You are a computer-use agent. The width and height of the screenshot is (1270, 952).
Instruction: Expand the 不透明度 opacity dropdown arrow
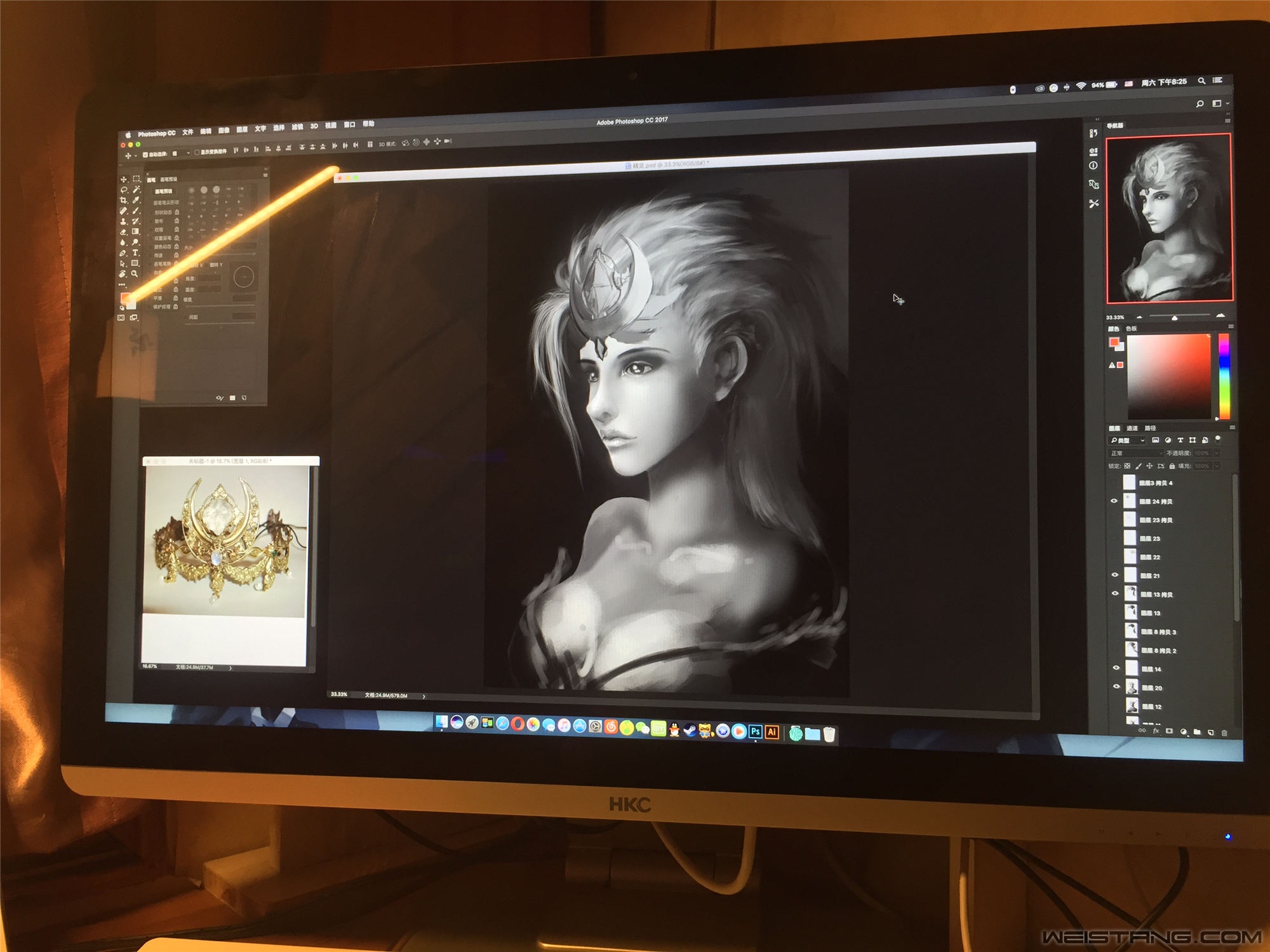click(x=1217, y=453)
